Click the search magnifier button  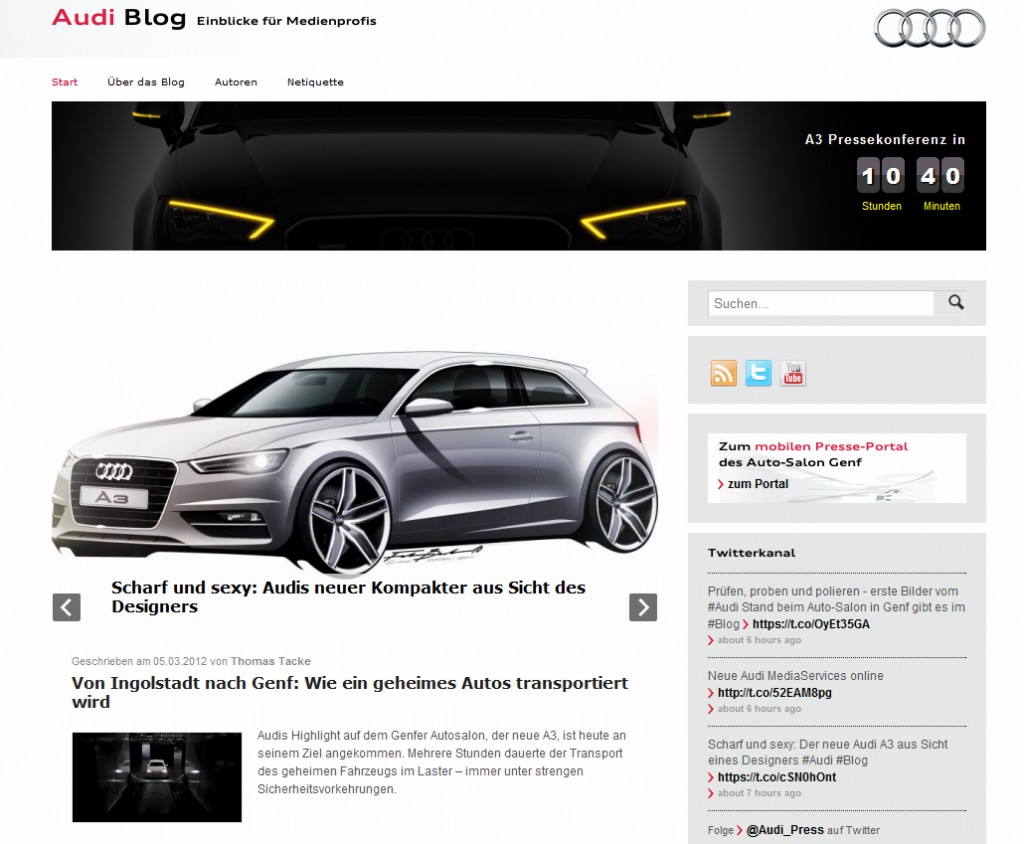955,303
